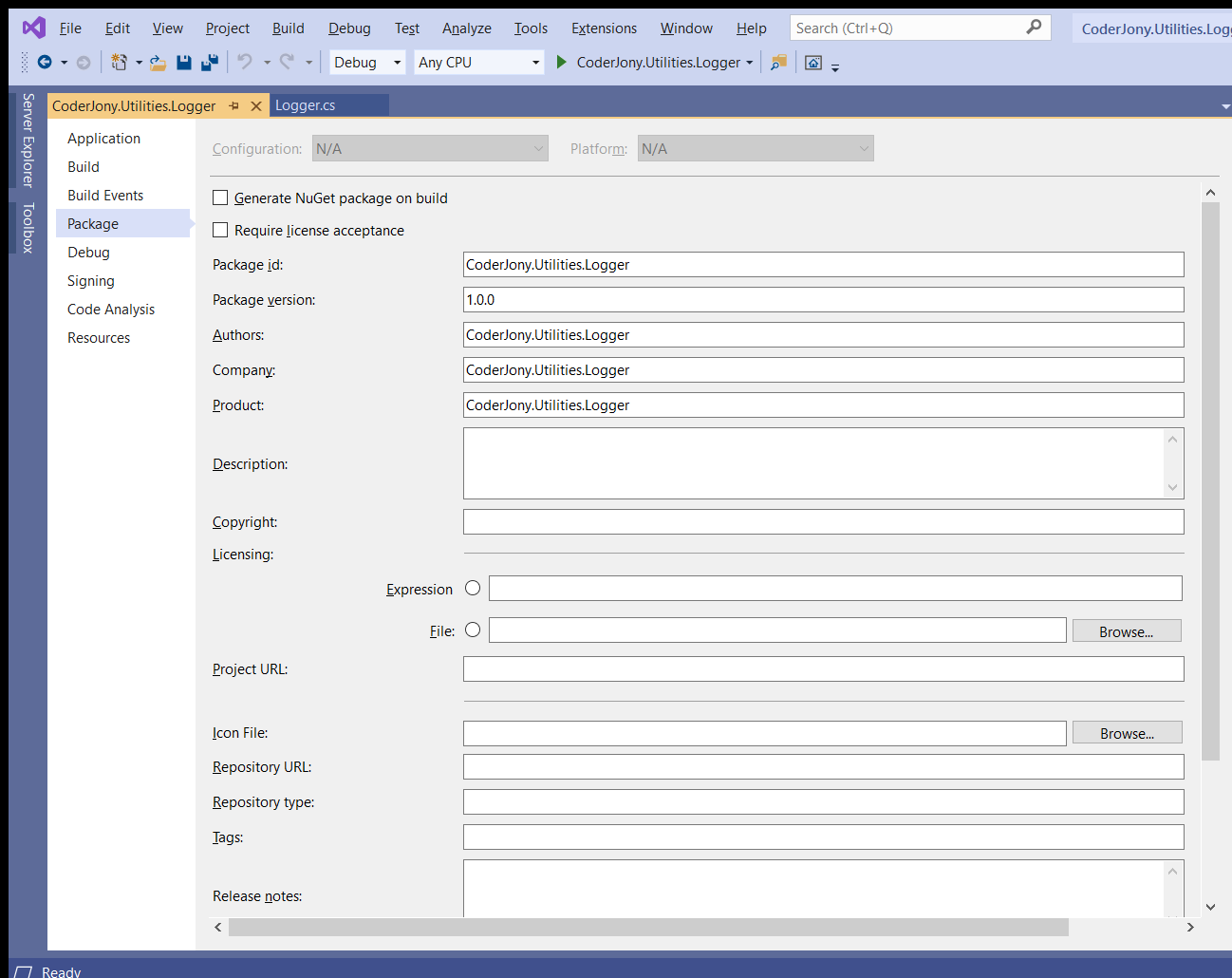Undo the last action
Image resolution: width=1232 pixels, height=978 pixels.
point(245,62)
